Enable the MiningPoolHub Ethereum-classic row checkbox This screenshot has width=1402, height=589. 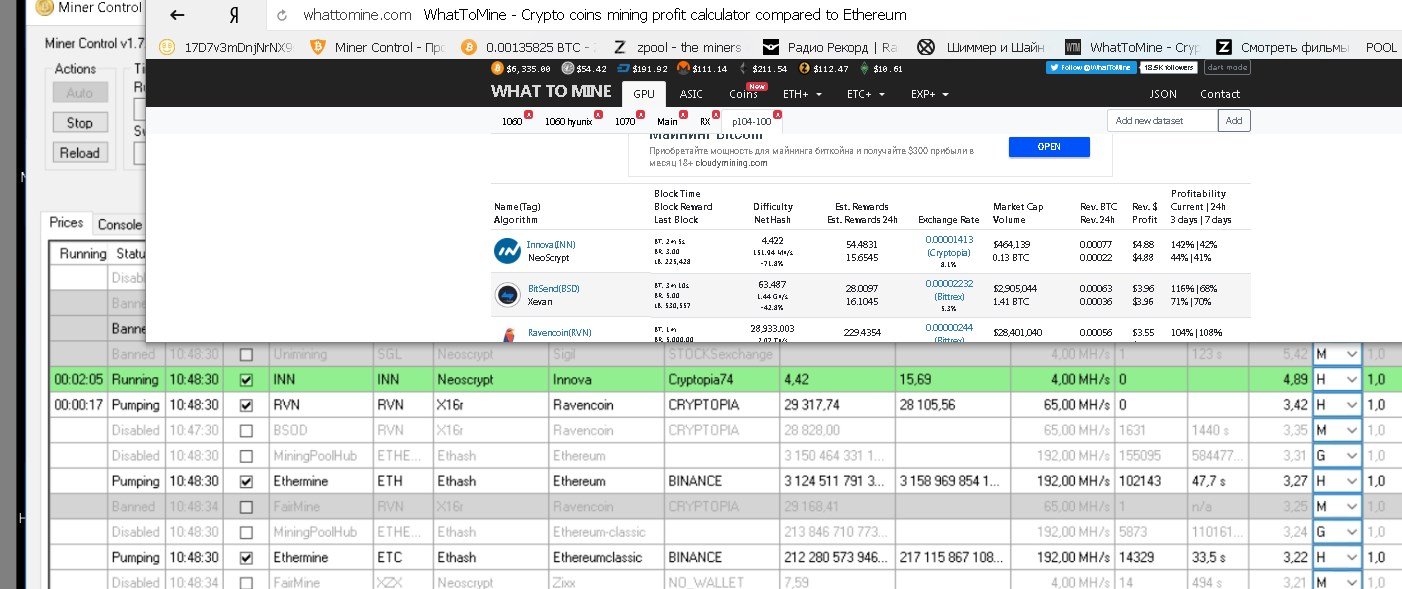pos(246,532)
